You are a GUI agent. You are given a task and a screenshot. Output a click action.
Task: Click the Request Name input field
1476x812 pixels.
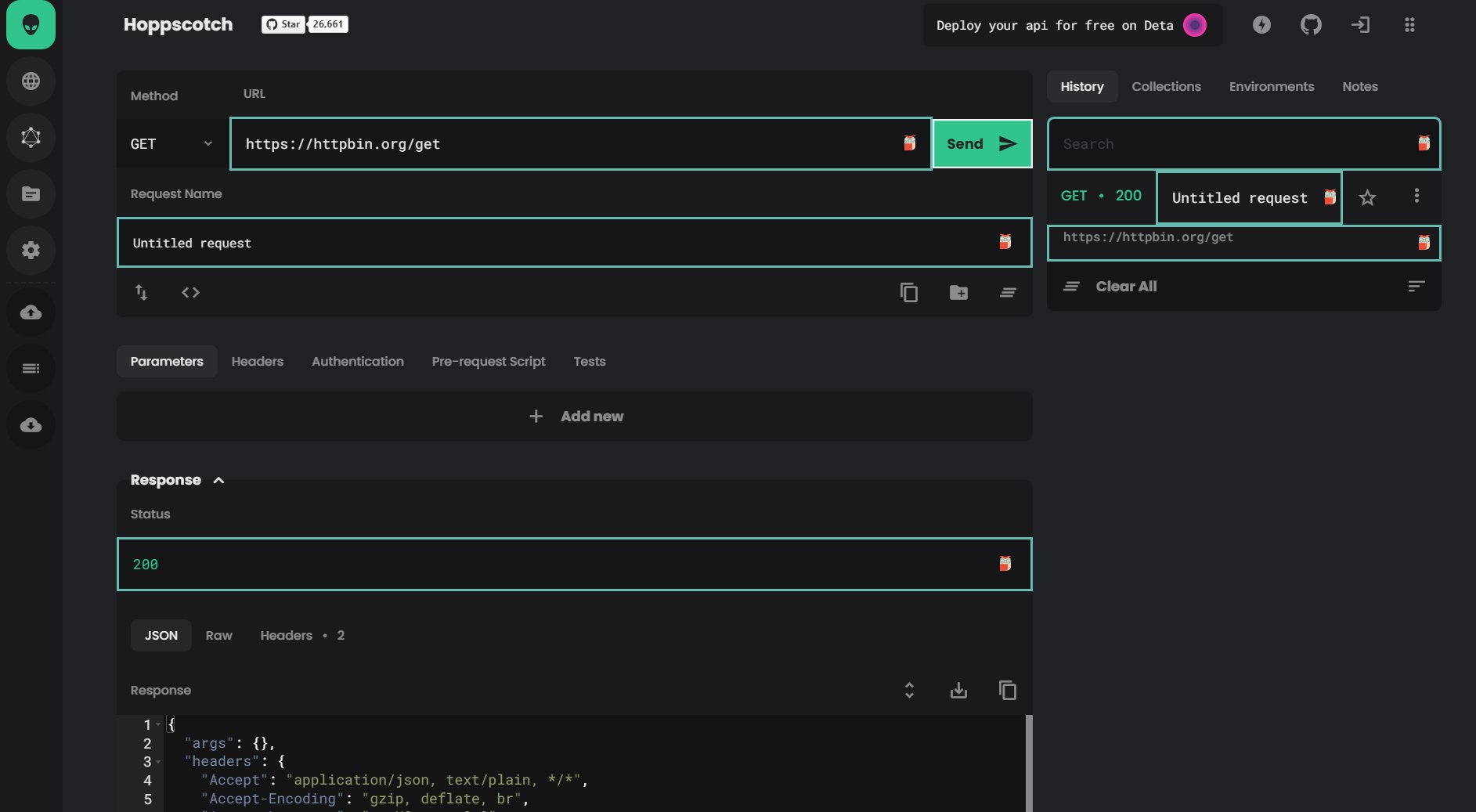click(x=574, y=243)
